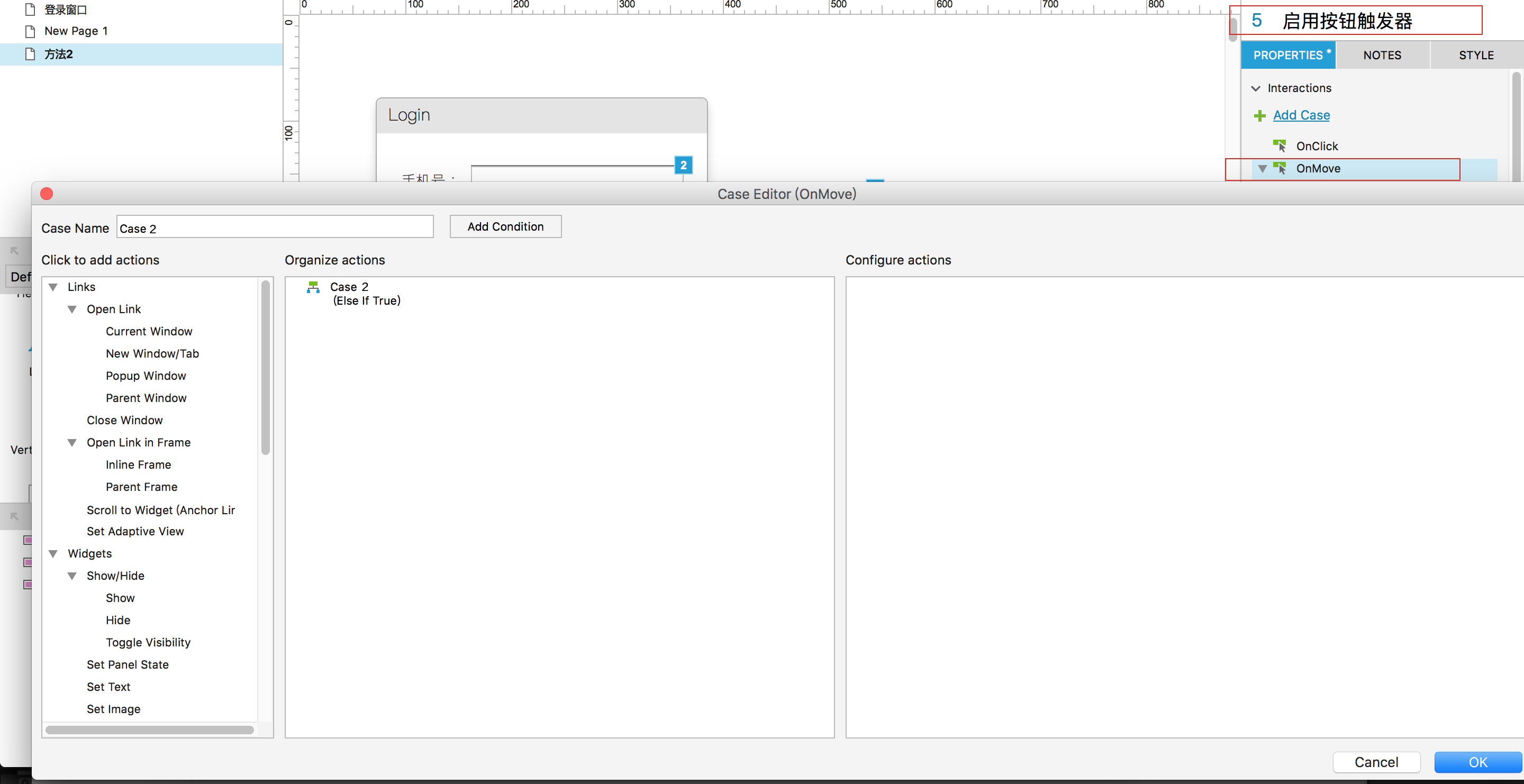Switch to the PROPERTIES tab
The height and width of the screenshot is (784, 1524).
tap(1288, 55)
